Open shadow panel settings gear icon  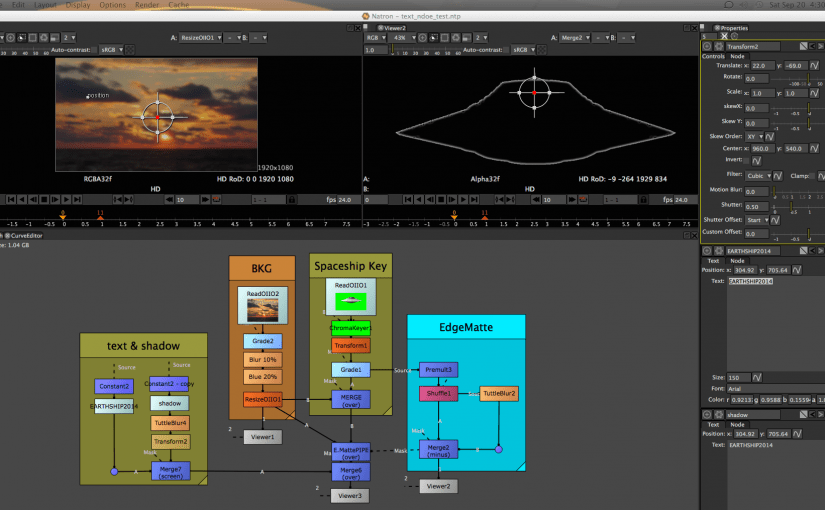coord(718,415)
